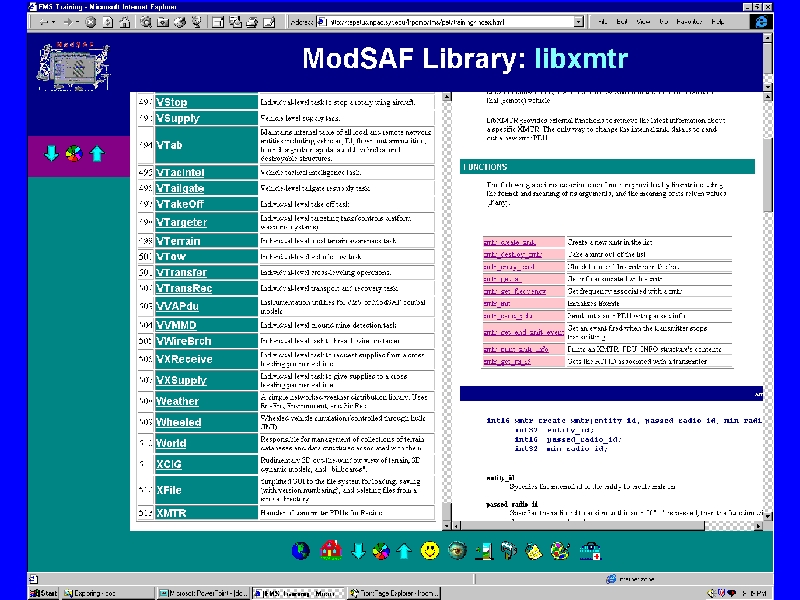Click the paint palette icon in bottom bar
Viewport: 800px width, 600px height.
coord(560,552)
